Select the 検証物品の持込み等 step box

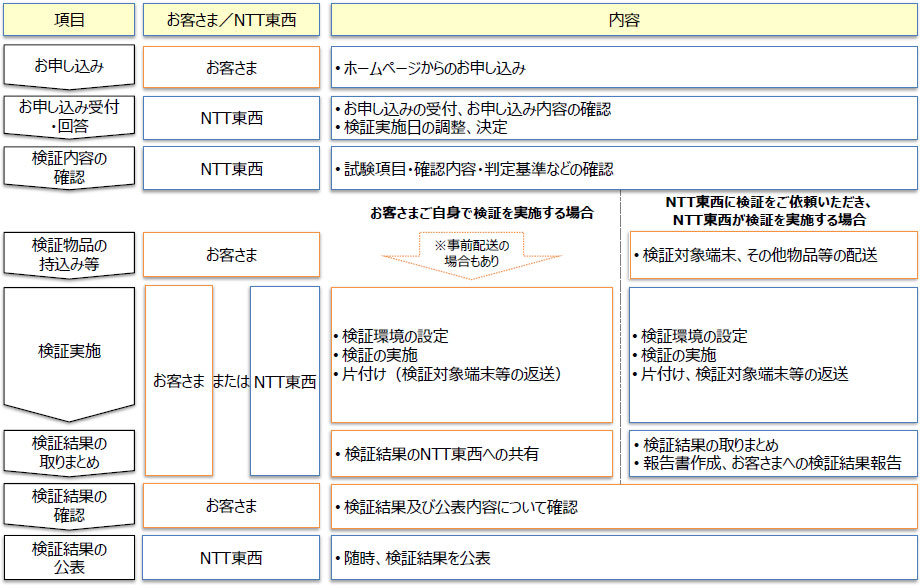point(69,255)
